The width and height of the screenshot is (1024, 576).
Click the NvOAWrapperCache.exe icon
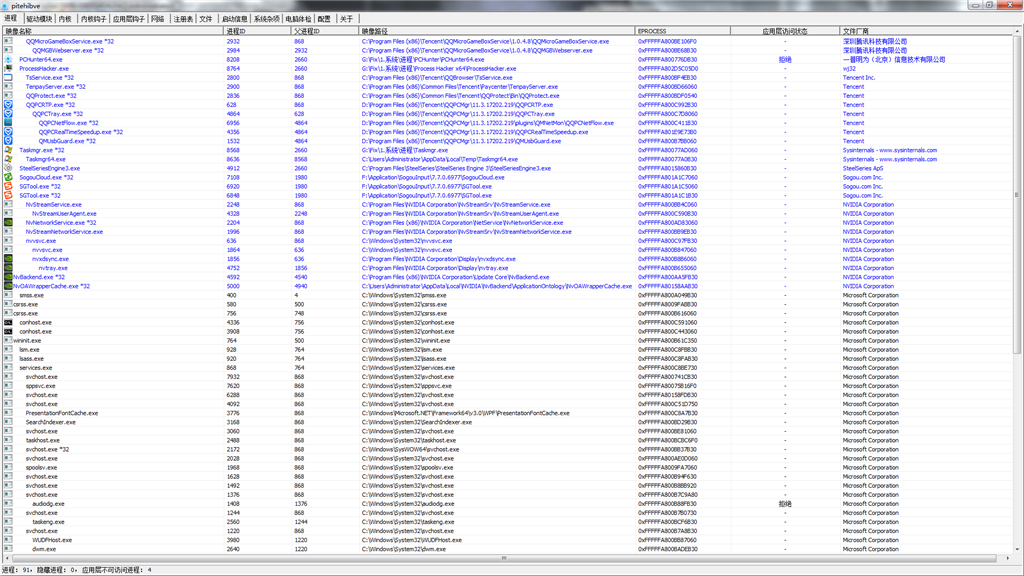[8, 286]
